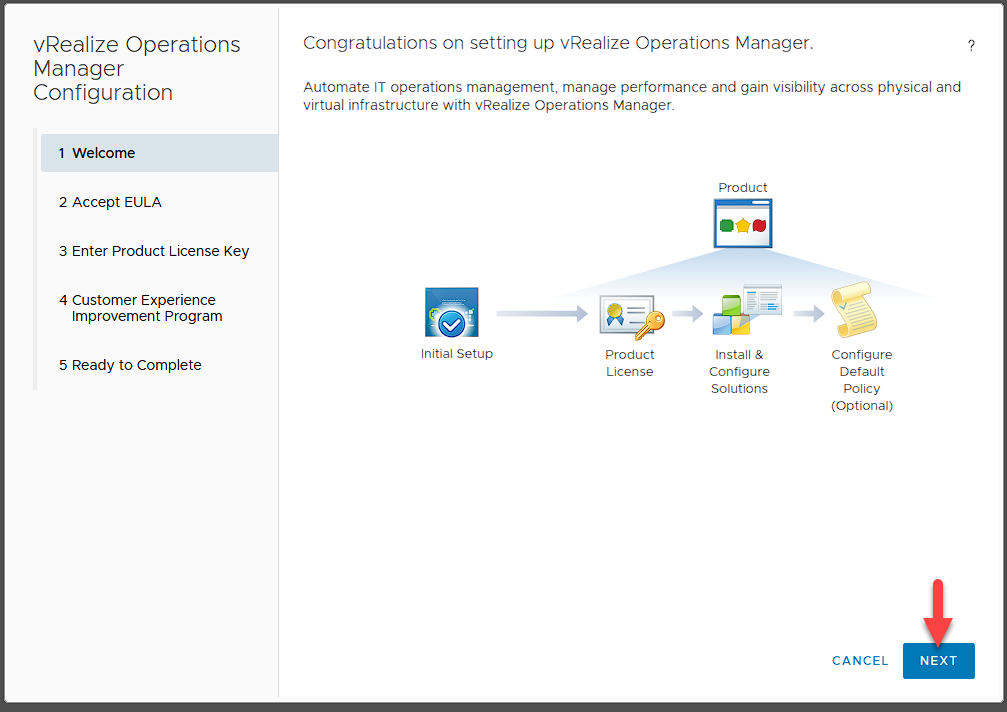Click the "Initial Setup" text label
This screenshot has width=1007, height=712.
[x=456, y=354]
